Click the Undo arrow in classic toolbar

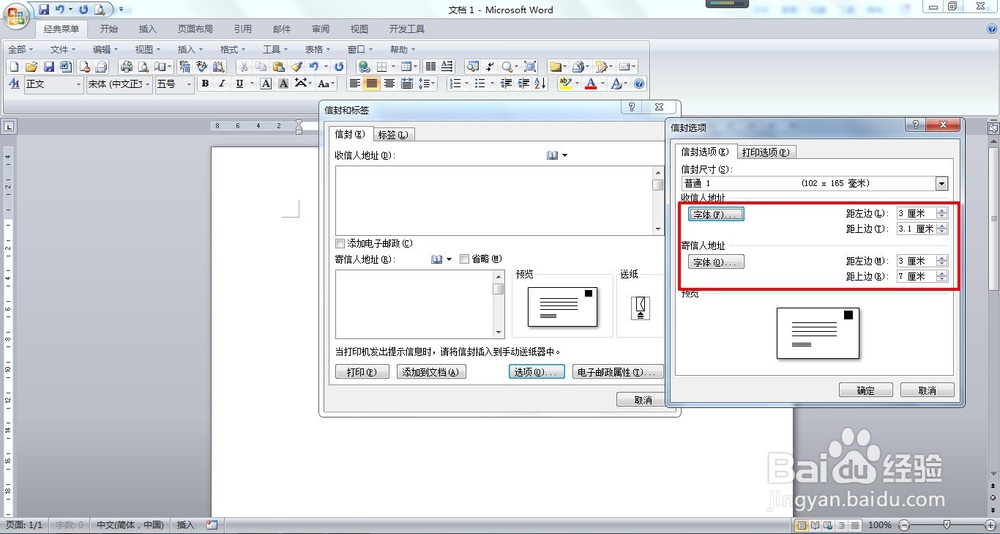tap(313, 66)
